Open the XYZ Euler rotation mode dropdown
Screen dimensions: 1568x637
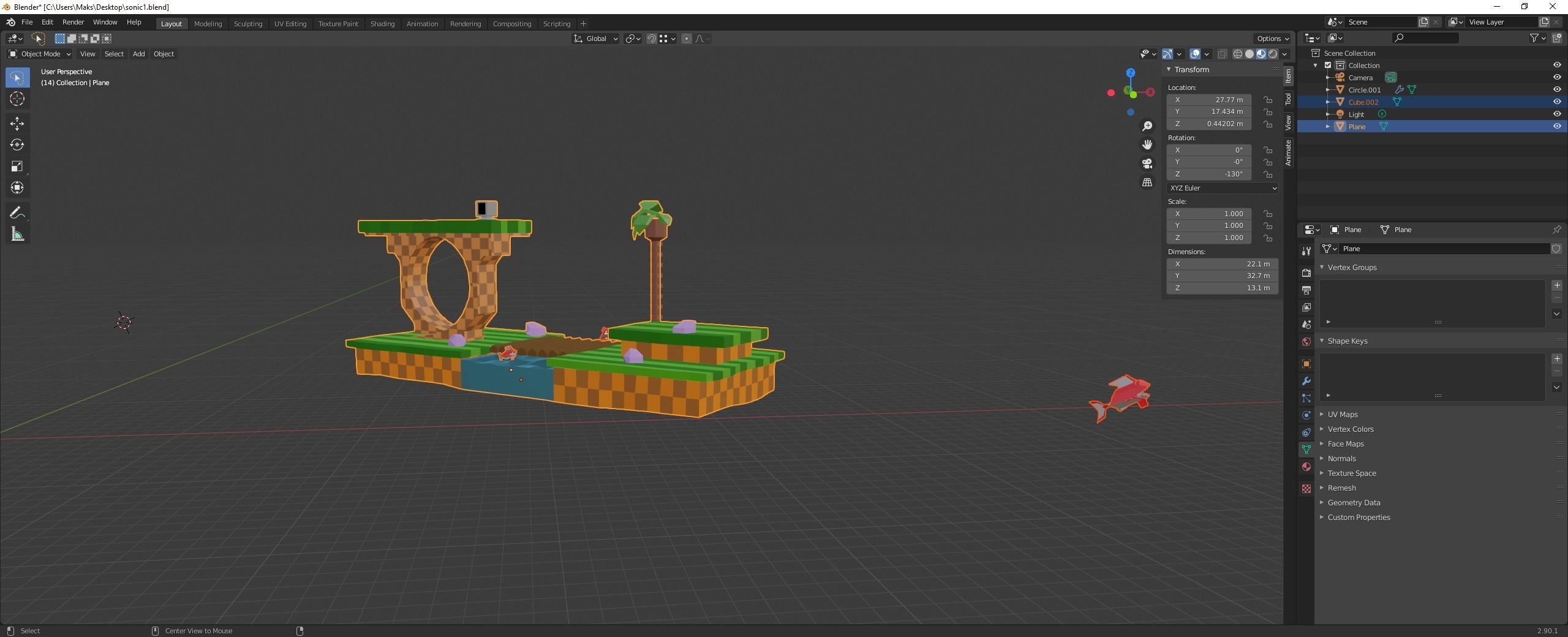pyautogui.click(x=1222, y=188)
